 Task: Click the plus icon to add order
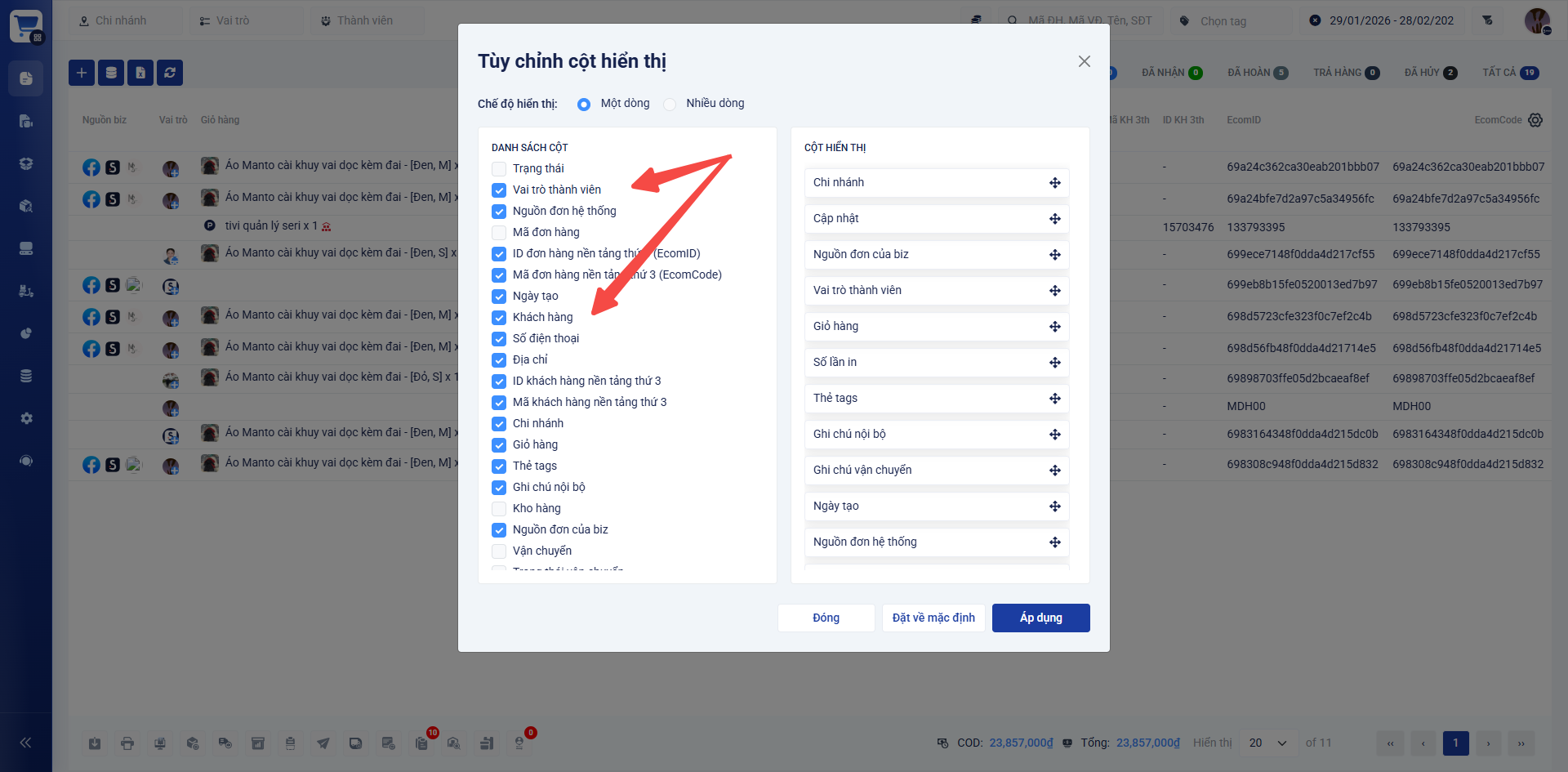pyautogui.click(x=82, y=73)
